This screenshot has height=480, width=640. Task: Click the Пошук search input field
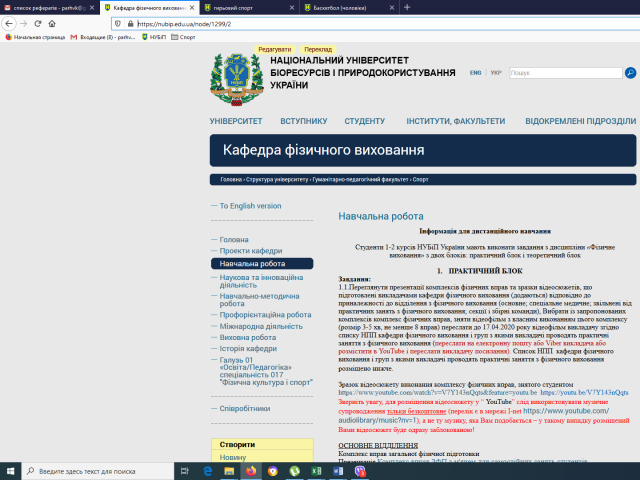[x=566, y=73]
